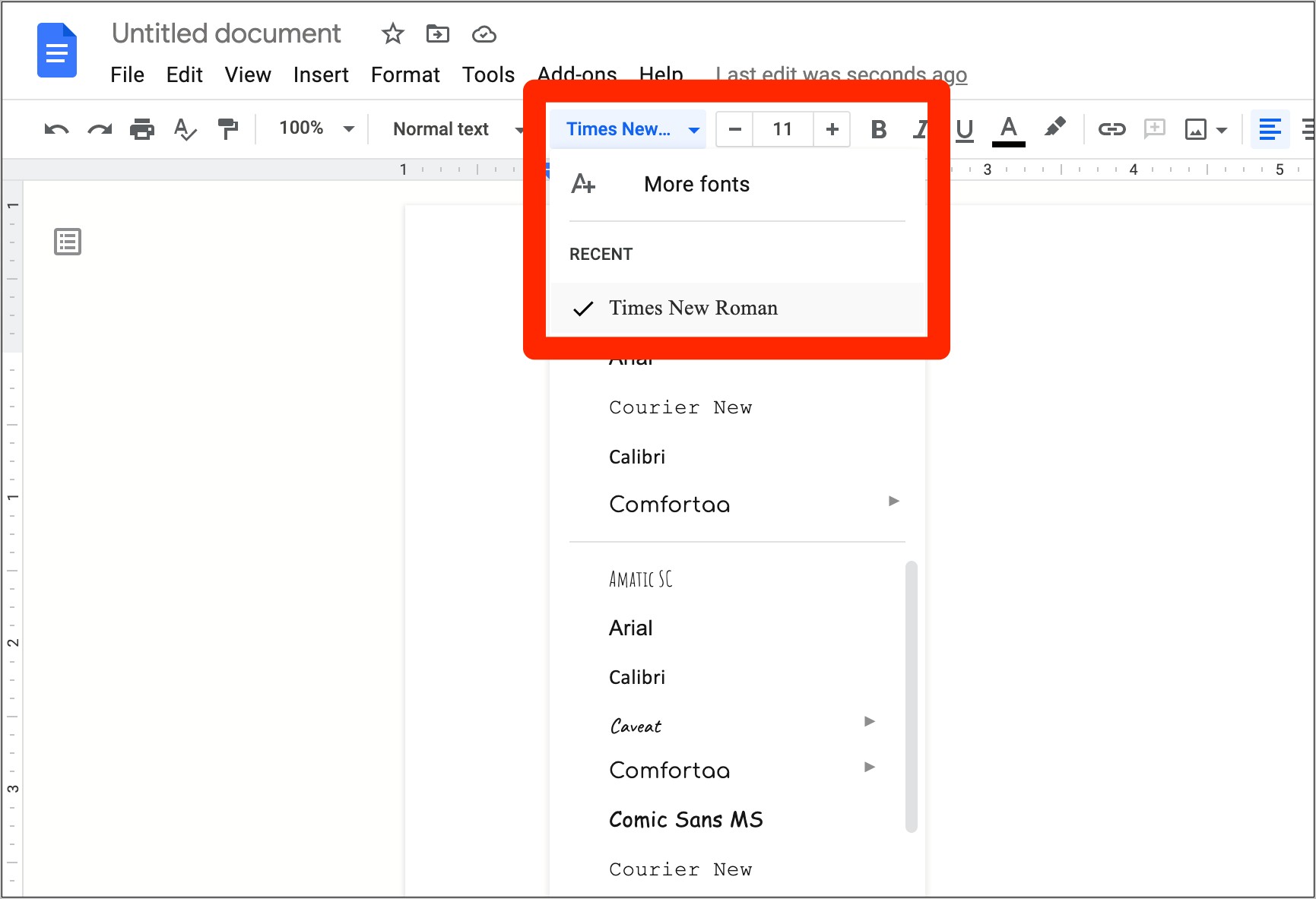Open the zoom 100% dropdown
Screen dimensions: 1316x899
[316, 128]
